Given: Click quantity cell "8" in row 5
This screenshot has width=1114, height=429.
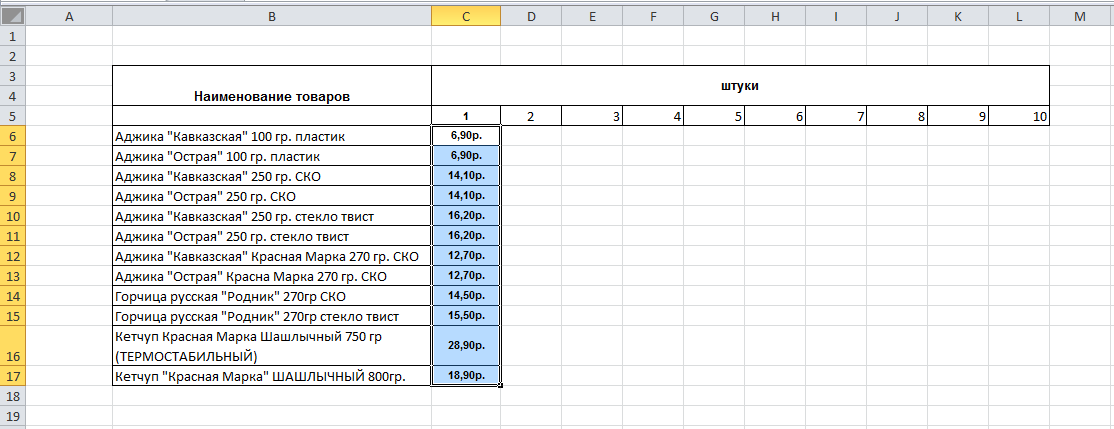Looking at the screenshot, I should [x=897, y=116].
